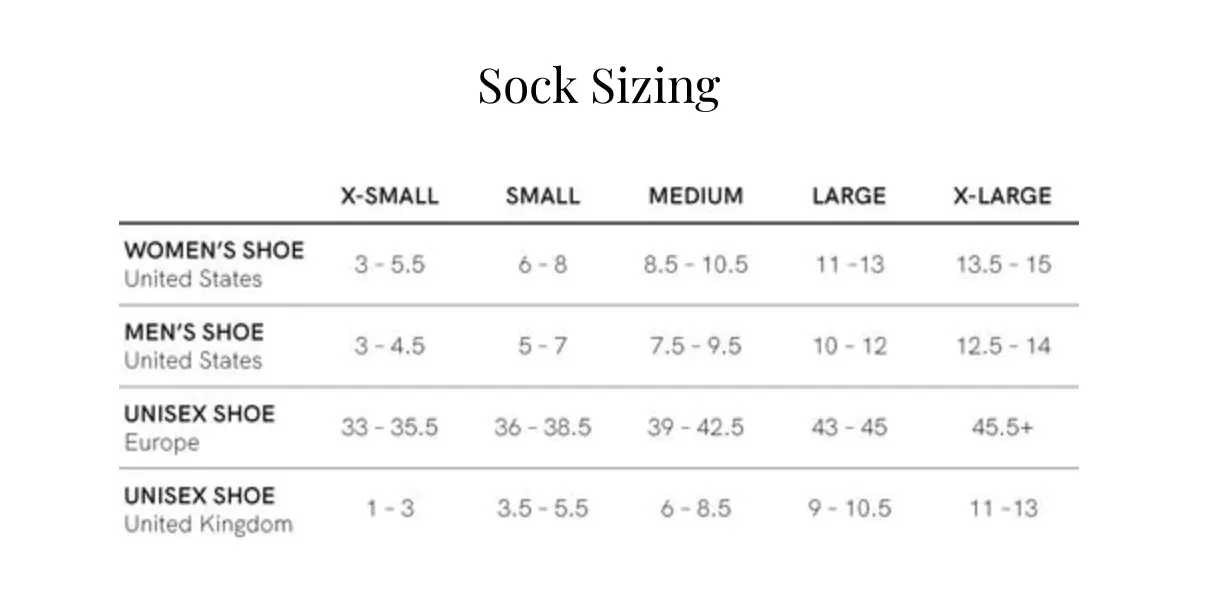Select Europe x-large value 45.5+

tap(1002, 428)
